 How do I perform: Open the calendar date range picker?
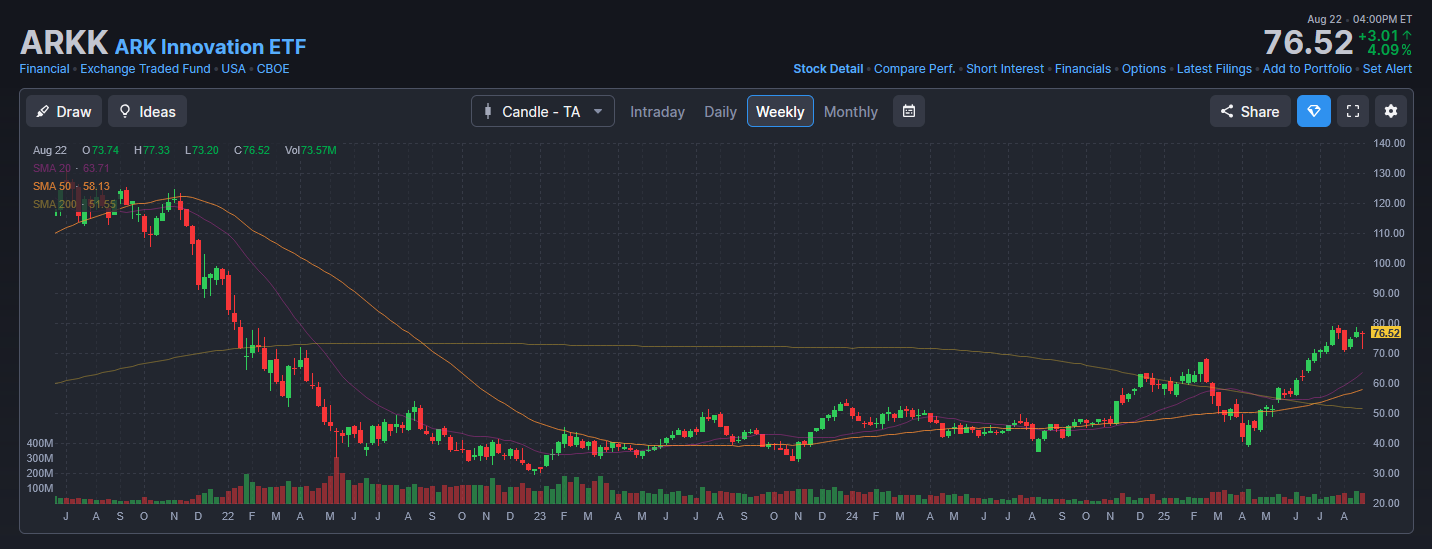909,111
